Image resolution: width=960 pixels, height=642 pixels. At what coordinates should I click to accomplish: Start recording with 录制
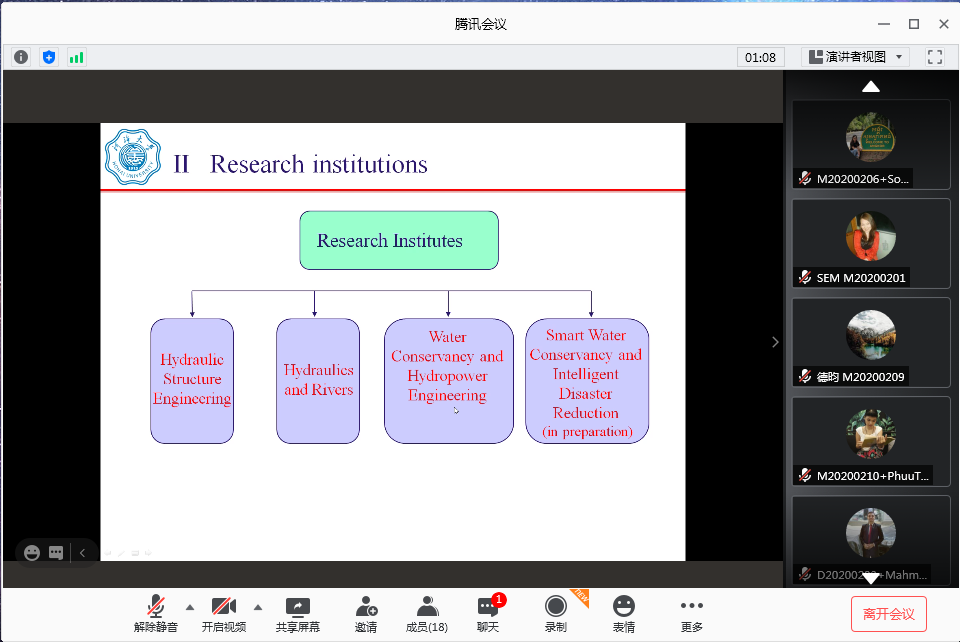coord(556,613)
